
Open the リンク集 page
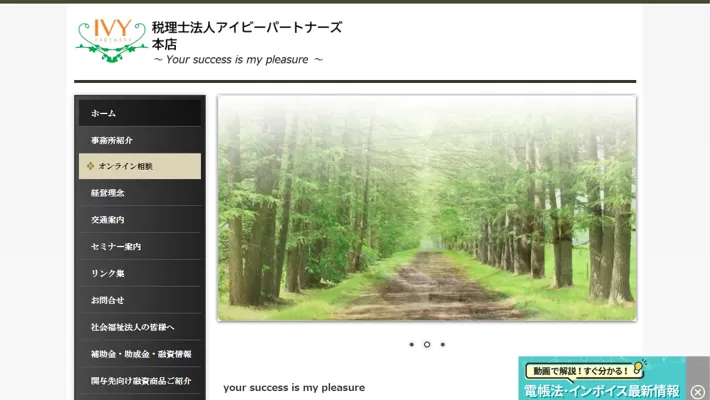coord(140,273)
